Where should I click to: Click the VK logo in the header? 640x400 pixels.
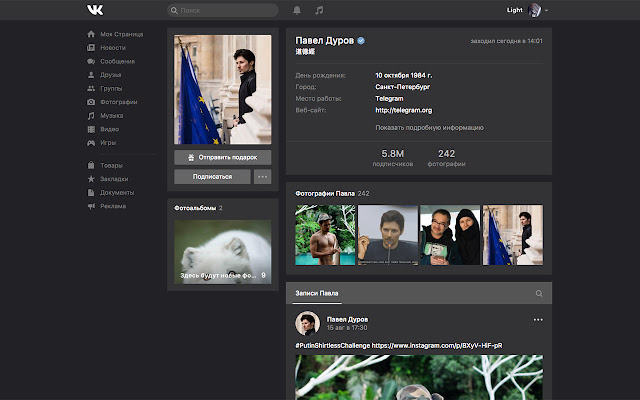click(93, 10)
